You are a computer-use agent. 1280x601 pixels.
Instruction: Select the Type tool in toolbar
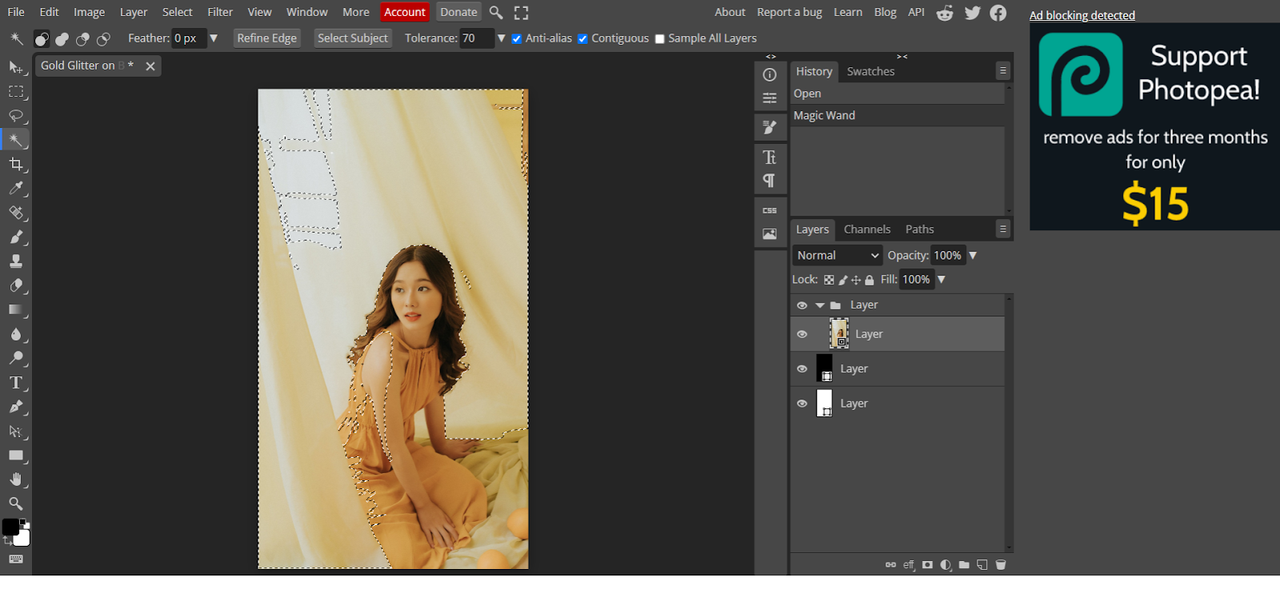pyautogui.click(x=16, y=383)
